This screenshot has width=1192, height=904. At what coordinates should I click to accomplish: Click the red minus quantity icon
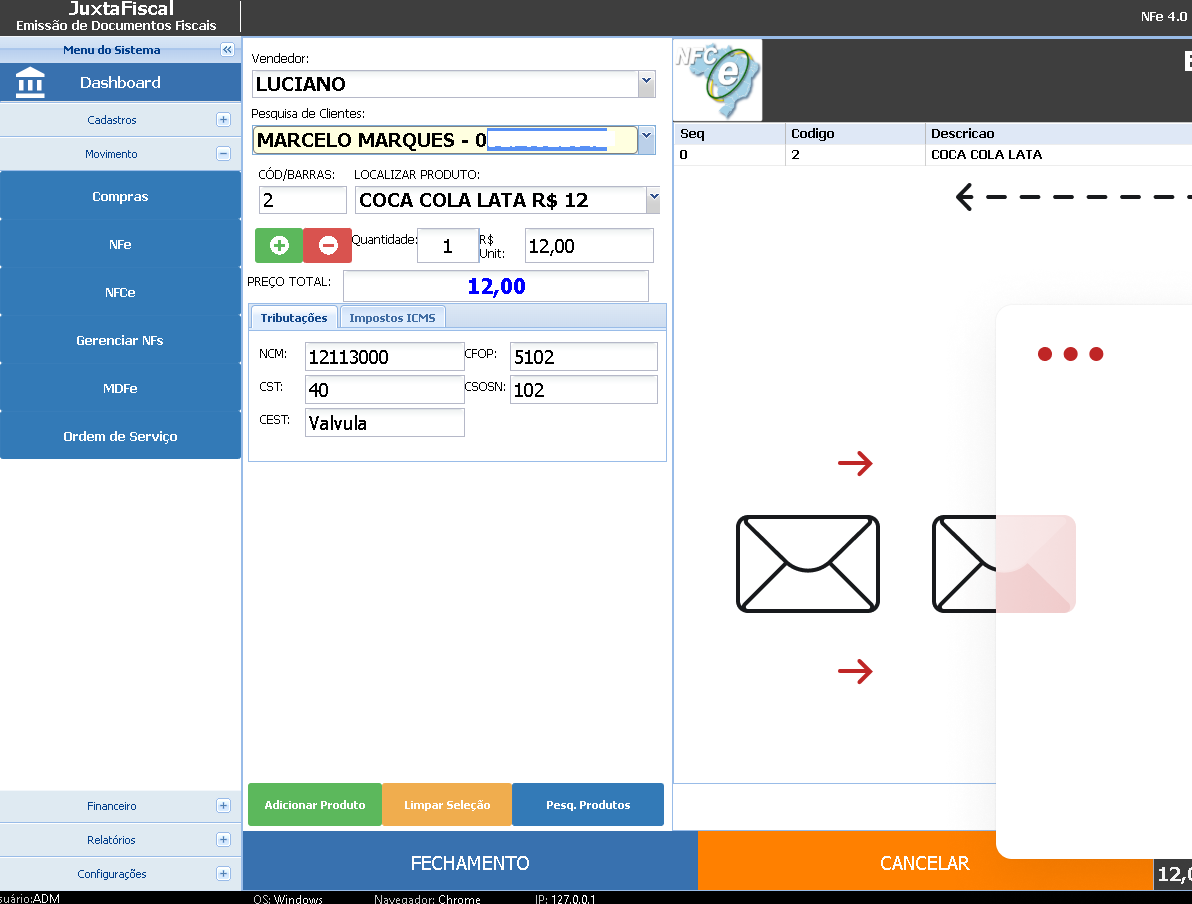[x=327, y=245]
